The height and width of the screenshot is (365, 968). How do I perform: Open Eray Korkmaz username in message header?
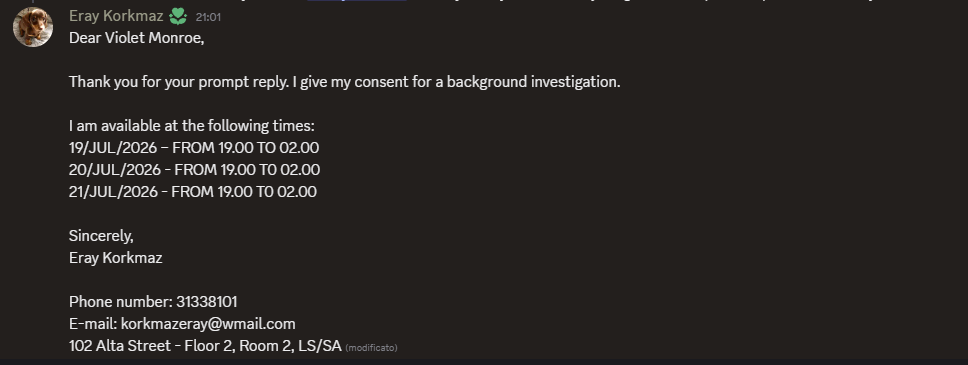click(116, 16)
